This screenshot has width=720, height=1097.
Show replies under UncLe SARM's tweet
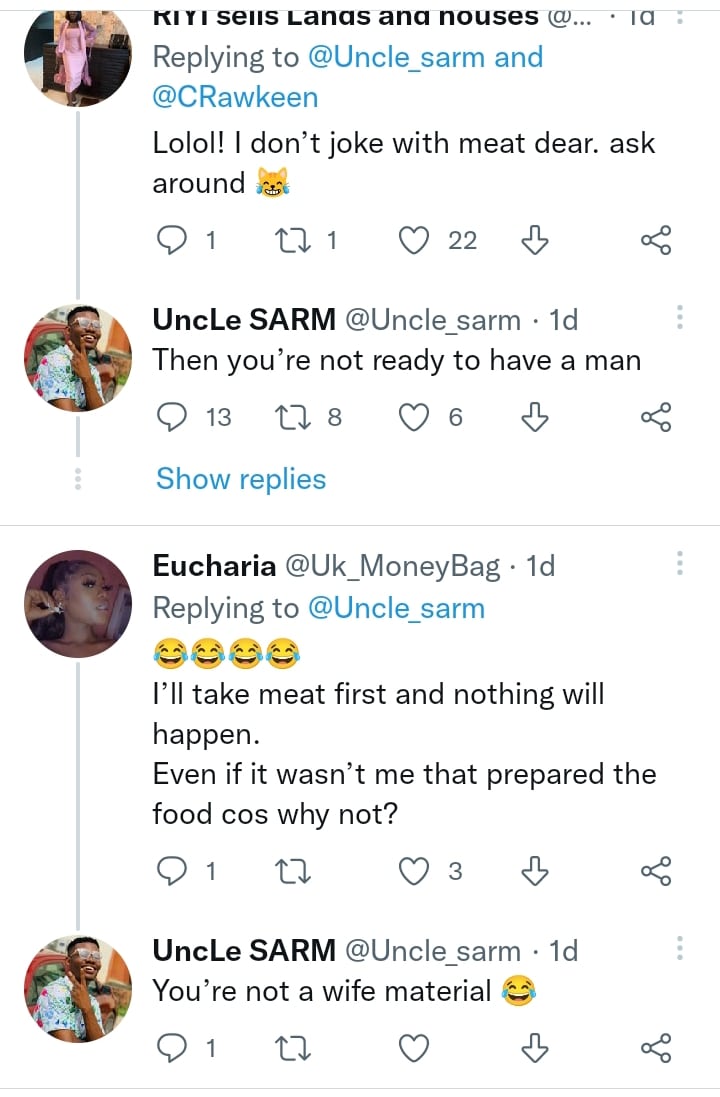pos(241,479)
